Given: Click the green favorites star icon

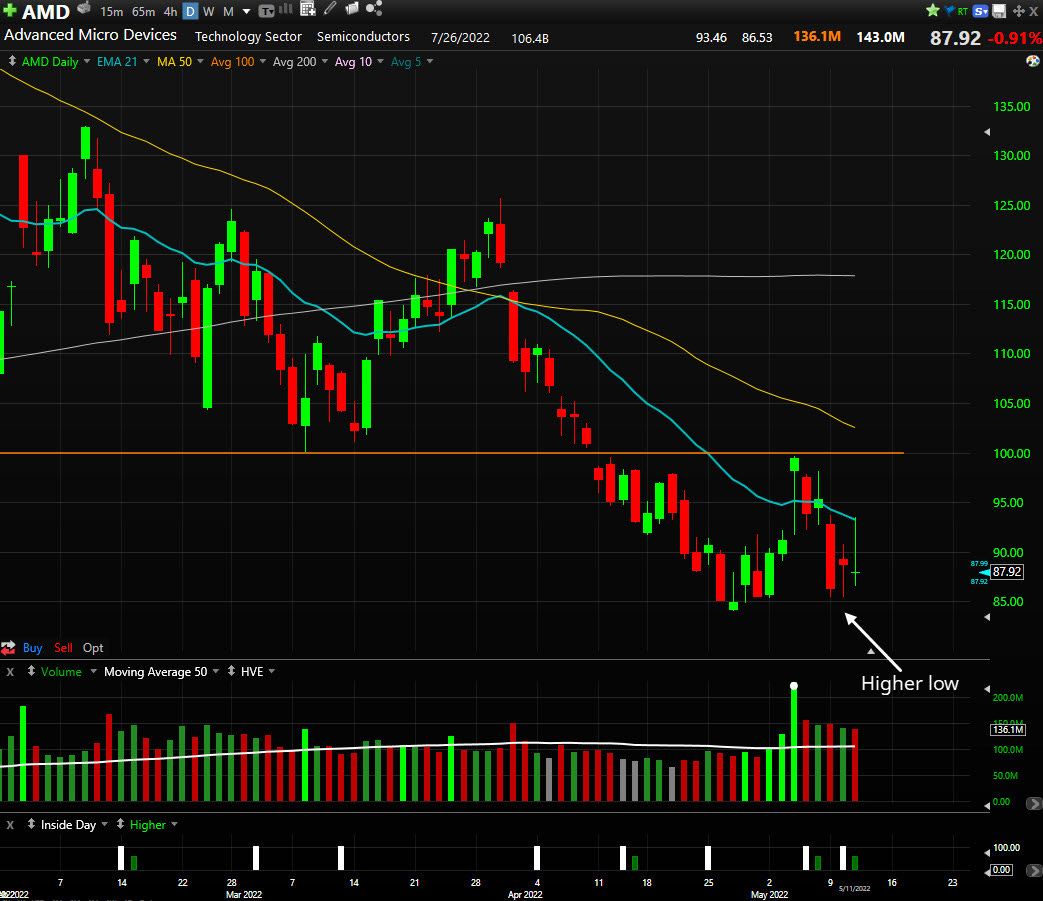Looking at the screenshot, I should [933, 10].
